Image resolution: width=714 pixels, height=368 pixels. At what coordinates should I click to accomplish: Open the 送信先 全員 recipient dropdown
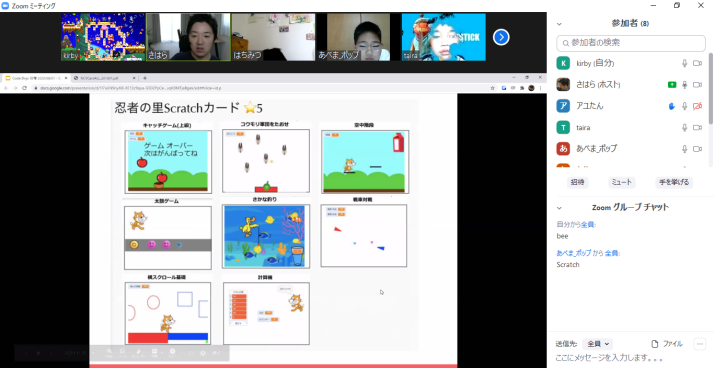(x=598, y=344)
